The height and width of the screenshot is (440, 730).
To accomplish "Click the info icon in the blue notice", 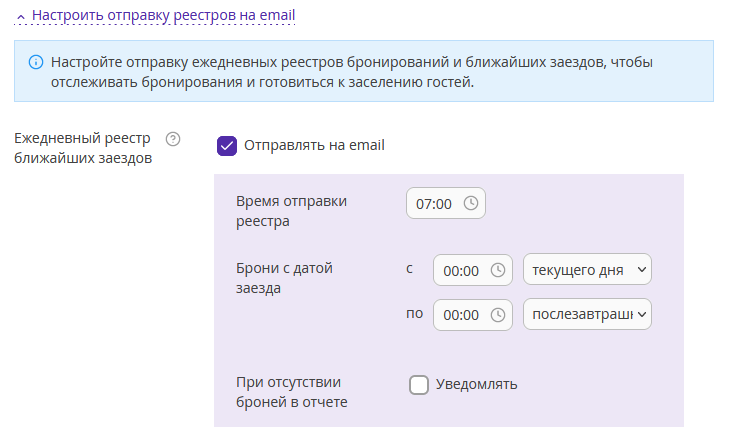I will point(36,62).
